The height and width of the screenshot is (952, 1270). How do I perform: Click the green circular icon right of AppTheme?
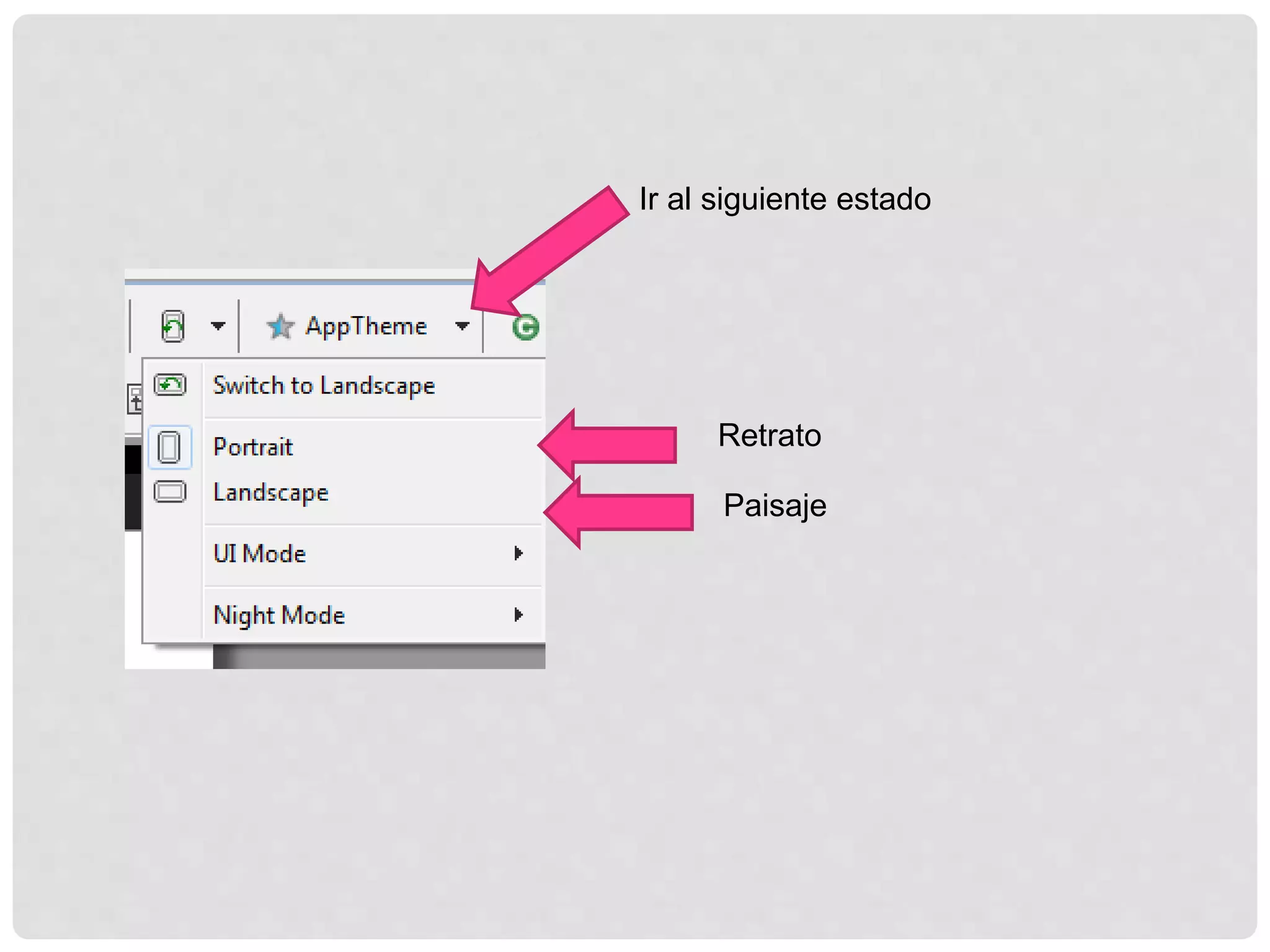click(x=525, y=327)
